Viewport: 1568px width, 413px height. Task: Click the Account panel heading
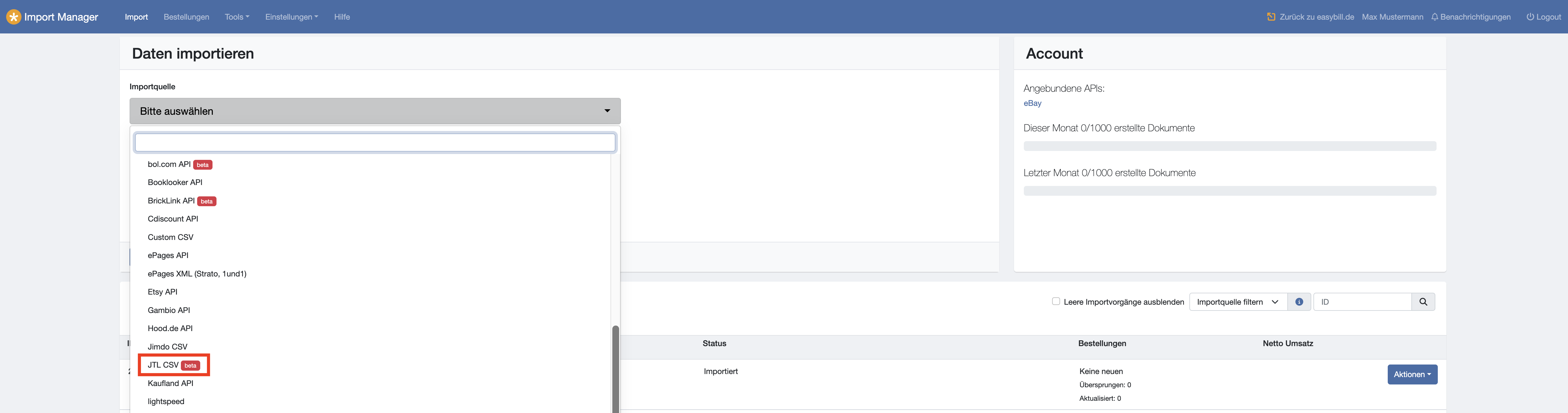pyautogui.click(x=1054, y=53)
